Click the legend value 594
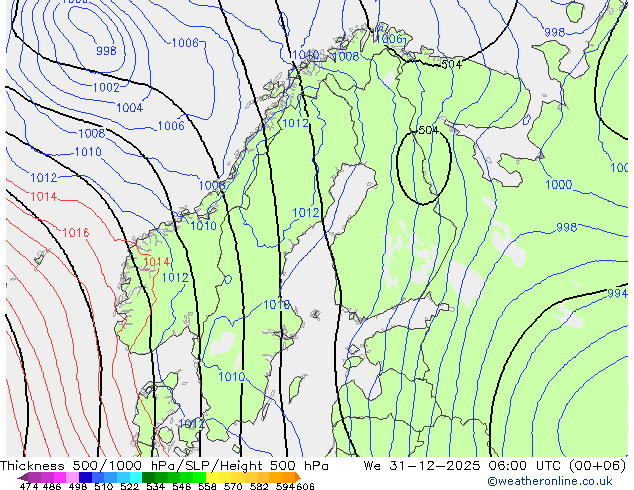The width and height of the screenshot is (634, 490). [x=285, y=486]
